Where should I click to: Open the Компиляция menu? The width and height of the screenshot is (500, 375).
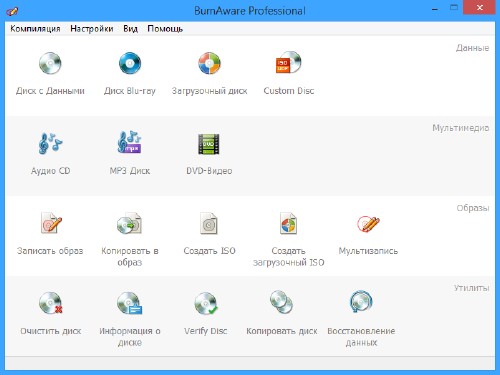click(x=35, y=29)
